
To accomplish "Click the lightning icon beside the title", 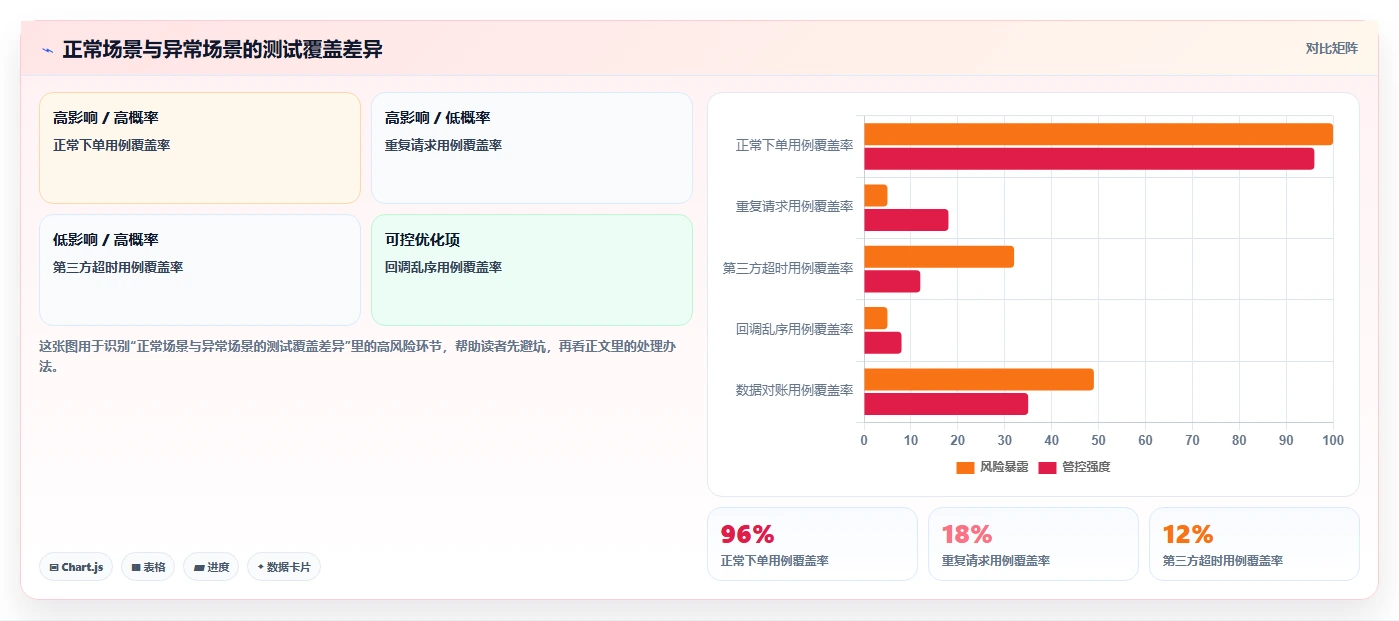I will tap(47, 50).
